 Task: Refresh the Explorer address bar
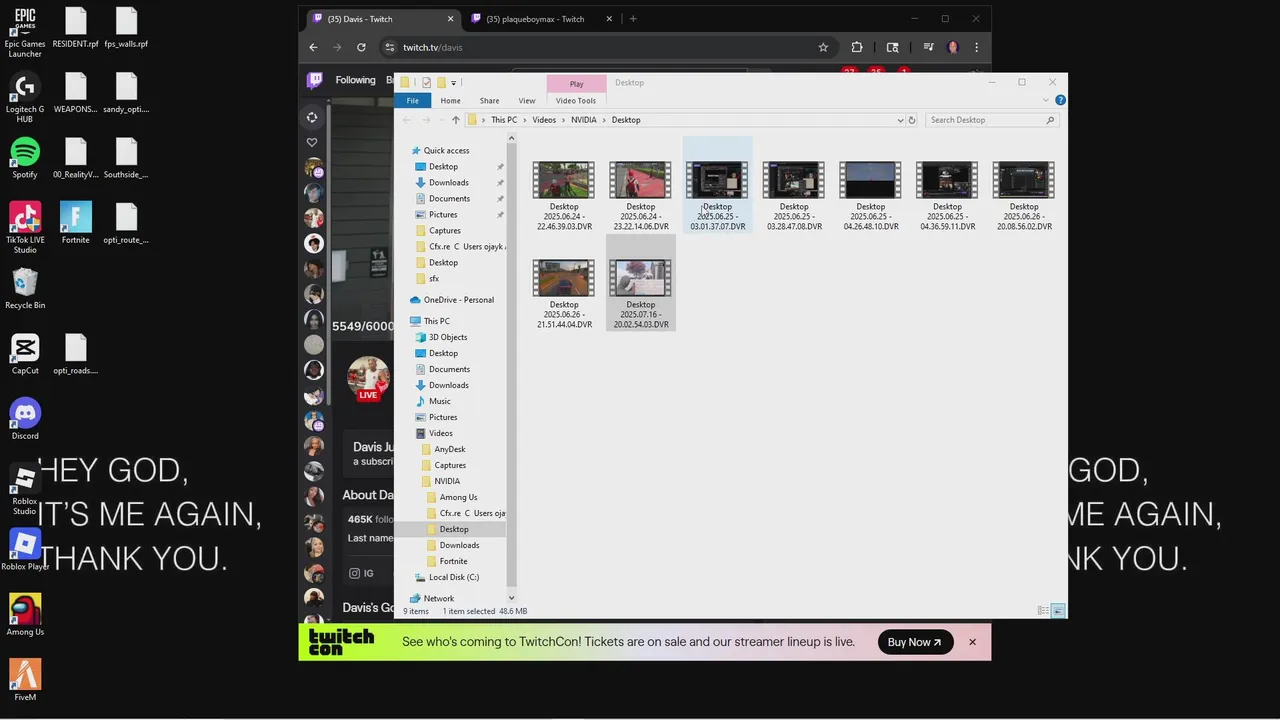pos(911,120)
